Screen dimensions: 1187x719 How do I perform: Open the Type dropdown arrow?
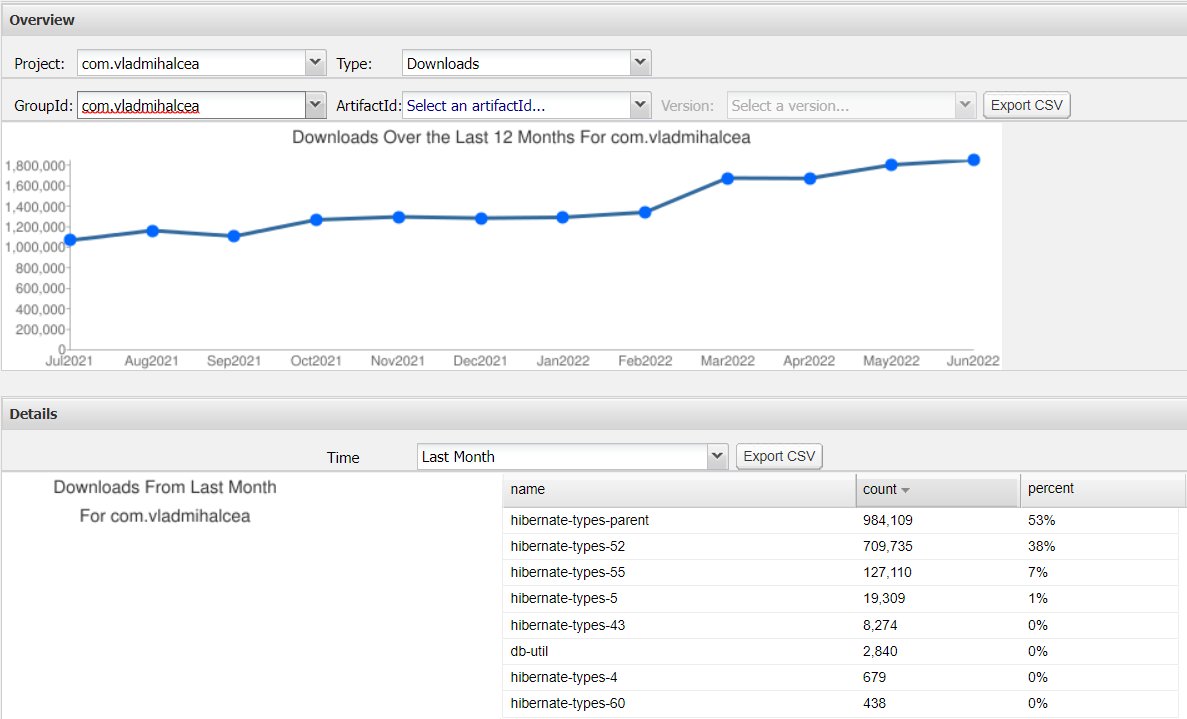640,63
